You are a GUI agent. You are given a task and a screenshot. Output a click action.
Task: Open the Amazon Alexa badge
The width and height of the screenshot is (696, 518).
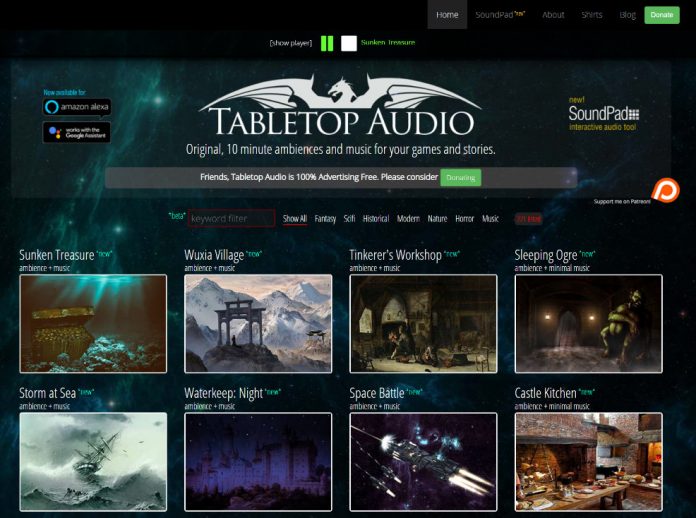[77, 107]
